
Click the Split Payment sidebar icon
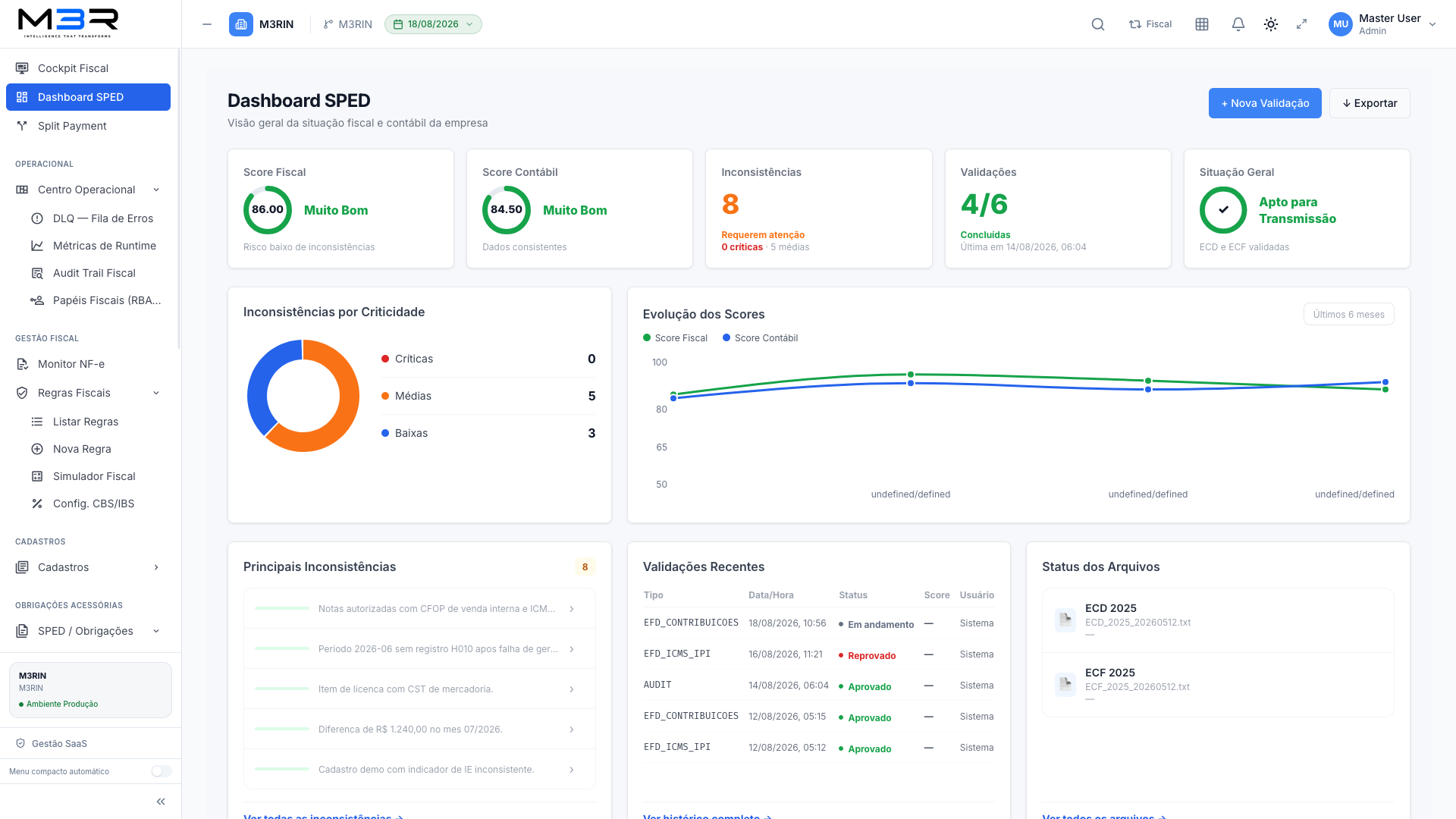(22, 126)
